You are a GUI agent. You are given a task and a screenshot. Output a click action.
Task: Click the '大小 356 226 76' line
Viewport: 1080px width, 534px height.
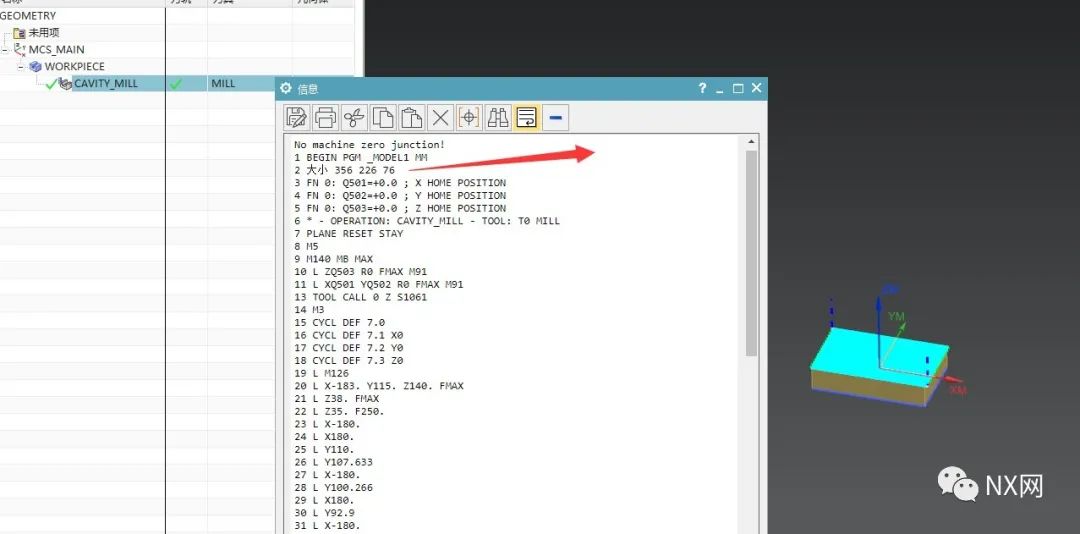pyautogui.click(x=344, y=170)
